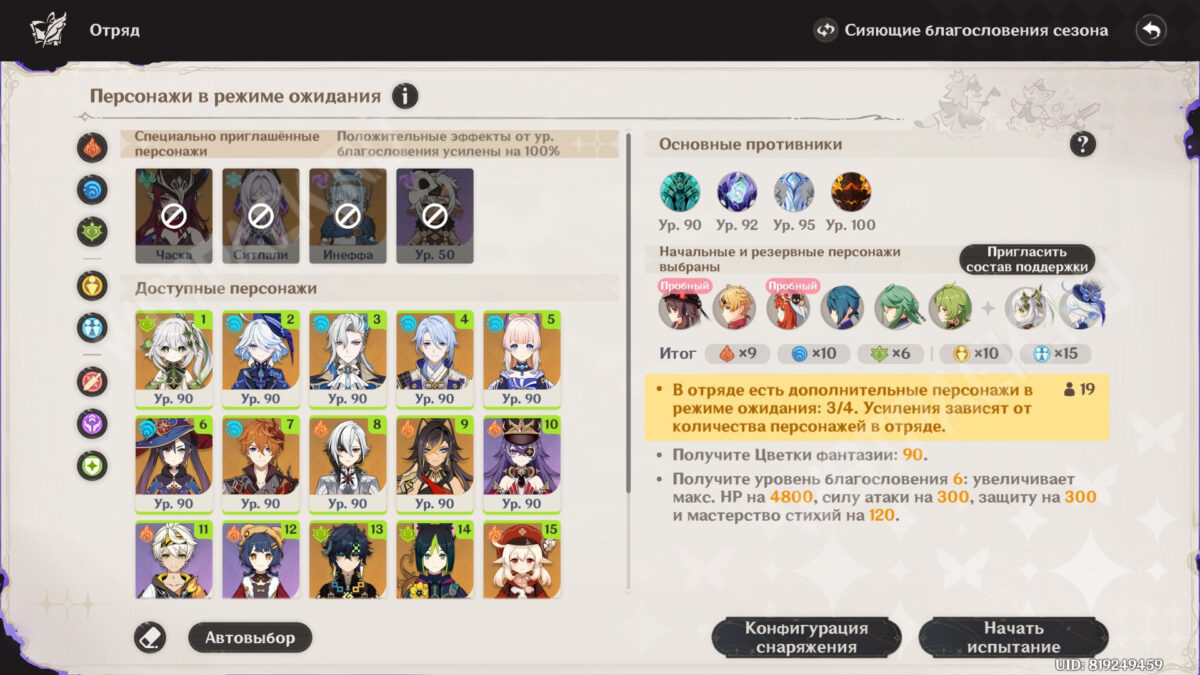Filter characters by Geo element icon
Image resolution: width=1200 pixels, height=675 pixels.
point(93,286)
